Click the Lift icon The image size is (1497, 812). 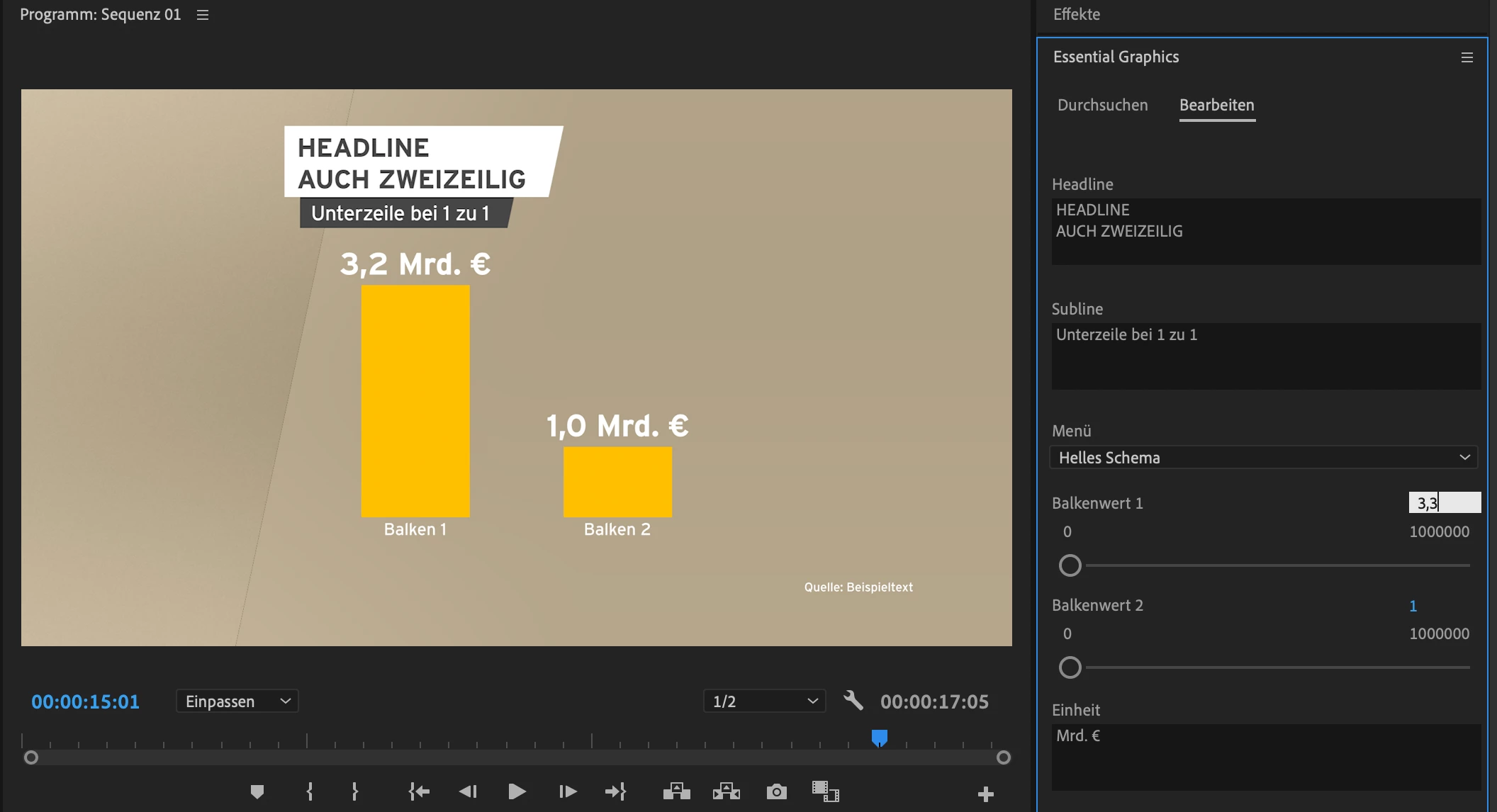tap(676, 791)
